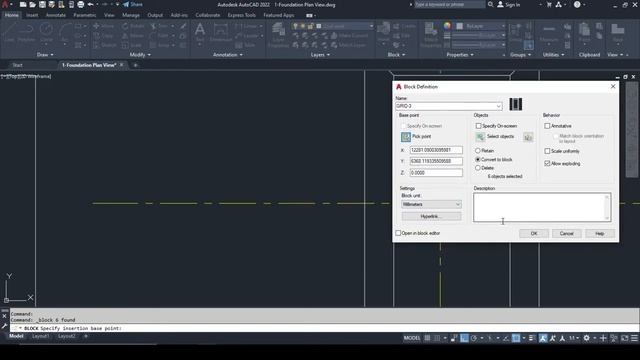Image resolution: width=640 pixels, height=360 pixels.
Task: Click the Plot printer icon in quick access toolbar
Action: [x=80, y=4]
